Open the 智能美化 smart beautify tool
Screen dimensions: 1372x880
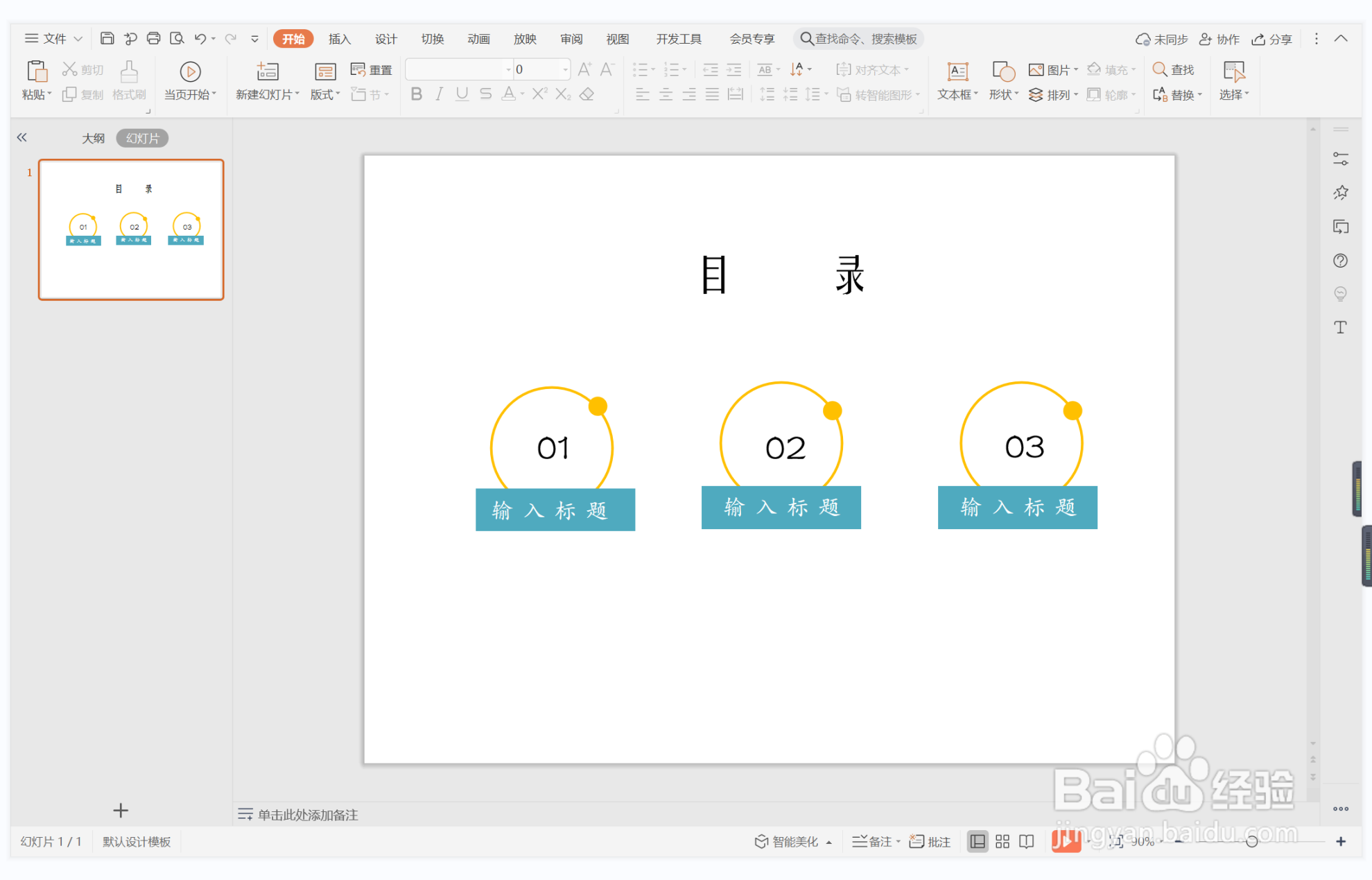(x=787, y=841)
